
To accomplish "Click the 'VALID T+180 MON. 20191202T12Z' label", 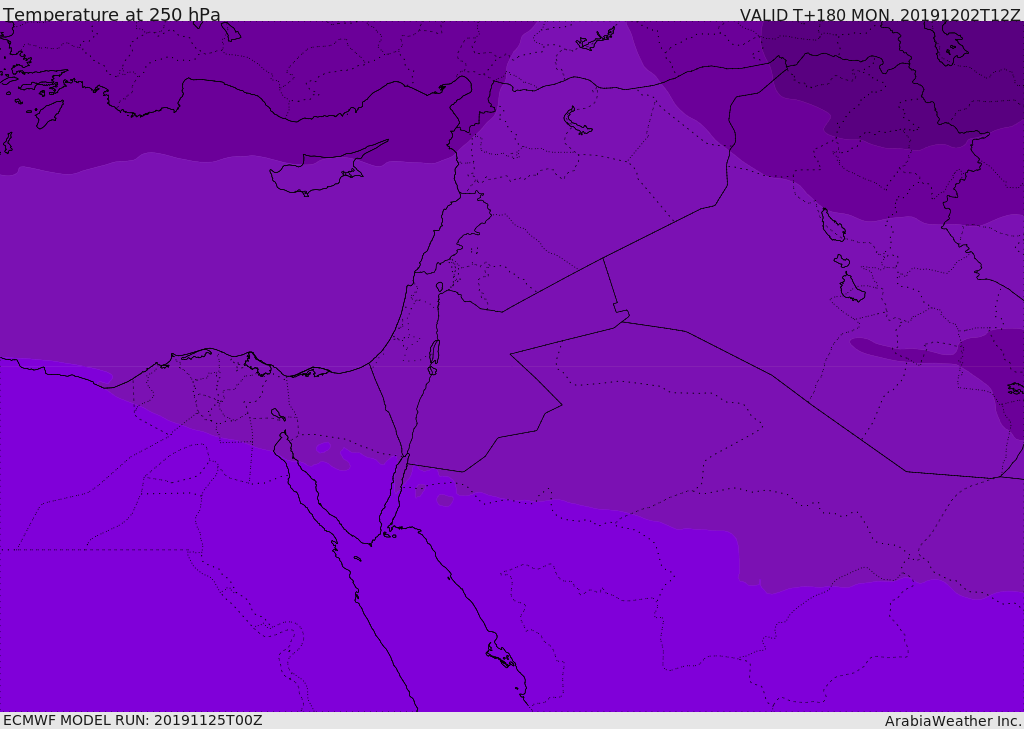I will tap(879, 14).
